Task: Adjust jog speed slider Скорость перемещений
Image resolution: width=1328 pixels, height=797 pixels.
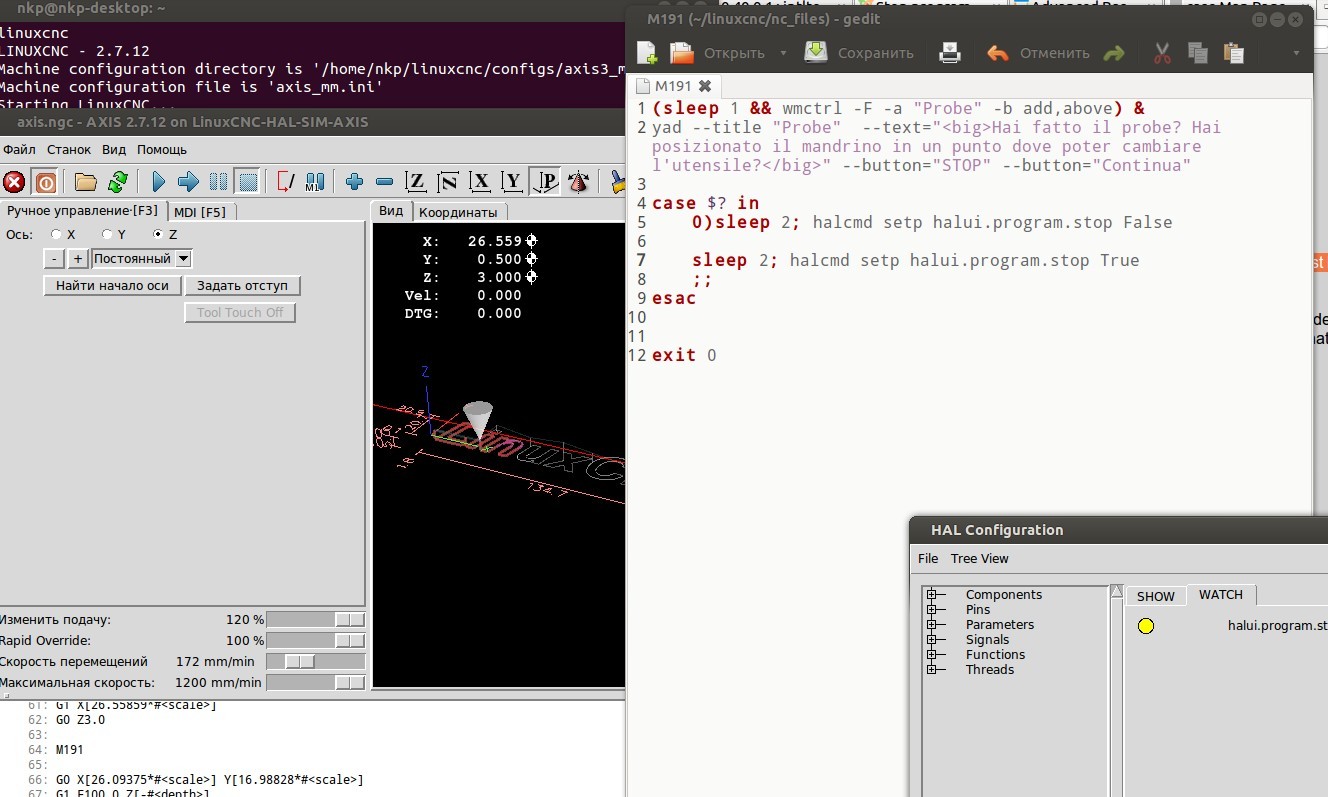Action: coord(315,662)
